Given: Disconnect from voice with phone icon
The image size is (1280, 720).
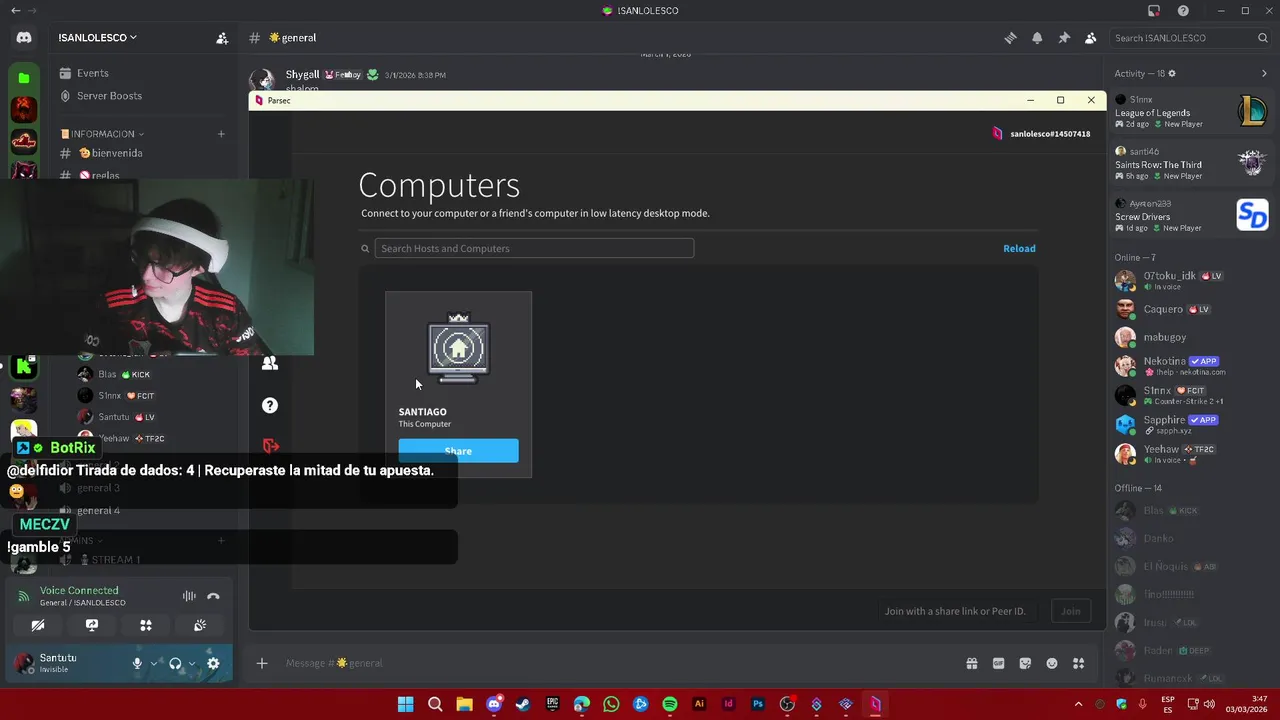Looking at the screenshot, I should point(213,596).
